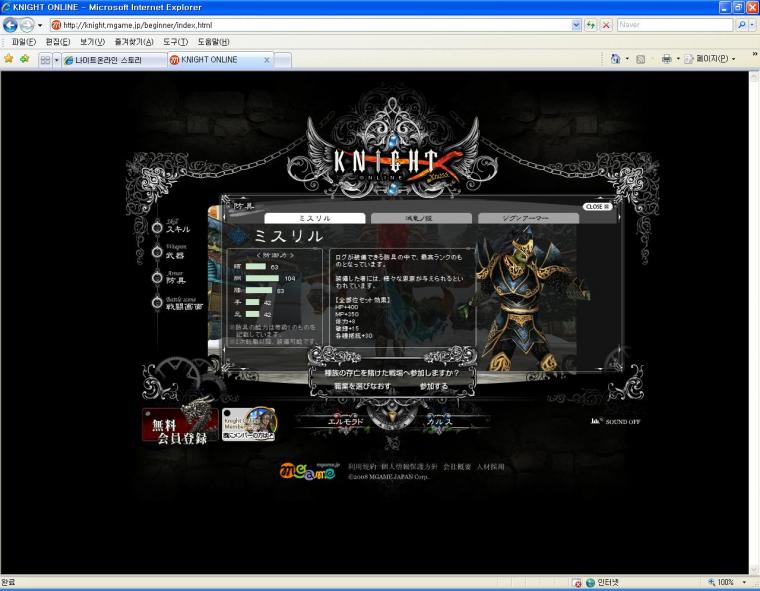Open the 人材採用 footer link

click(x=491, y=467)
